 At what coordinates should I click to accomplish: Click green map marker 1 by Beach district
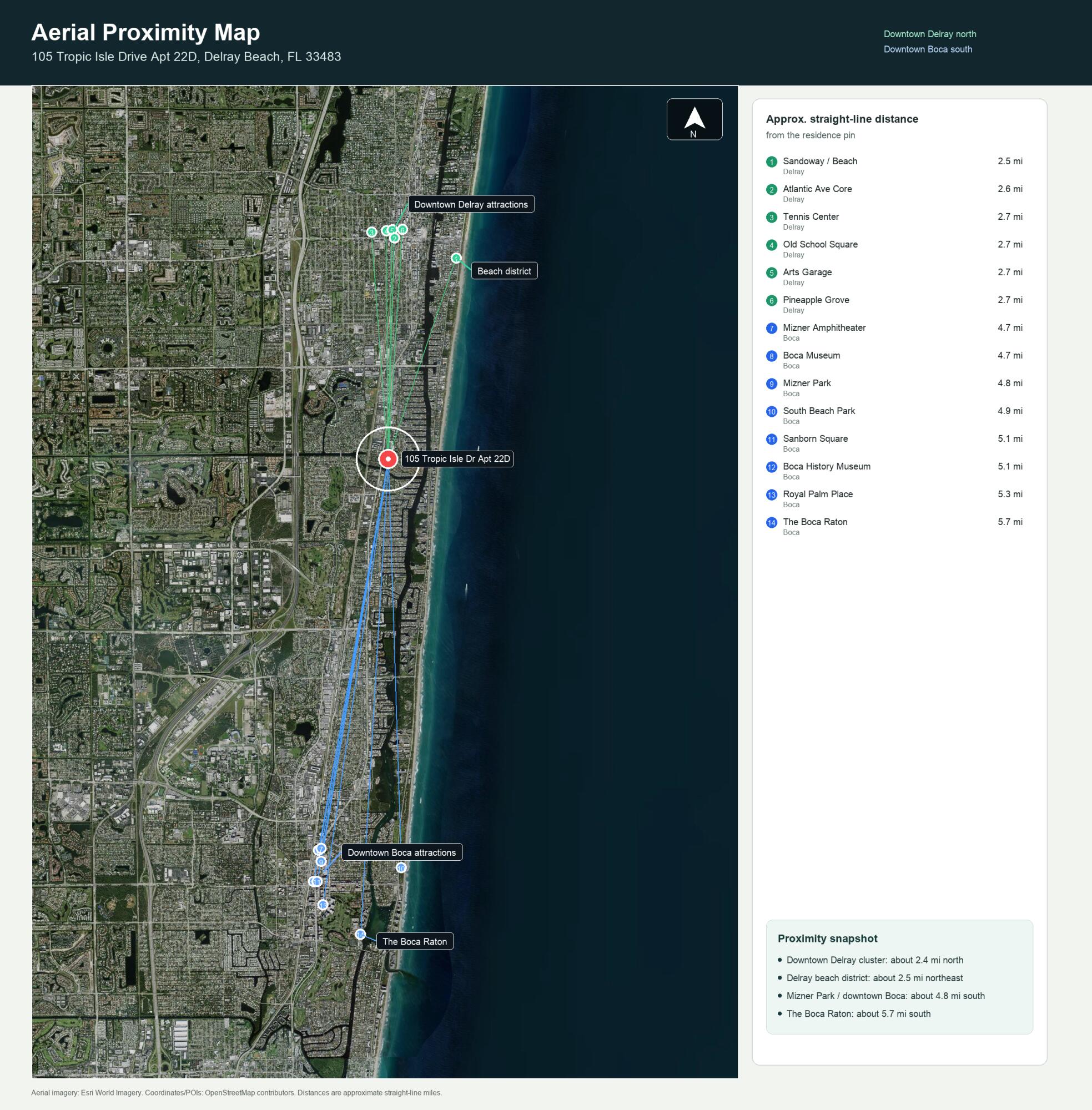click(x=456, y=258)
